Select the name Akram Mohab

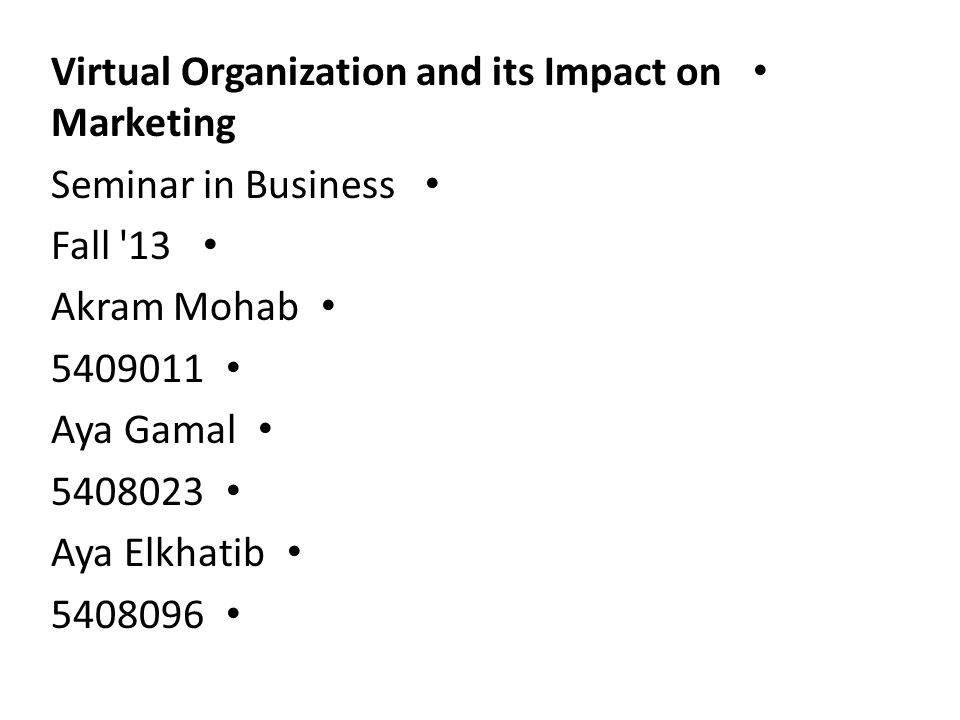pyautogui.click(x=175, y=307)
